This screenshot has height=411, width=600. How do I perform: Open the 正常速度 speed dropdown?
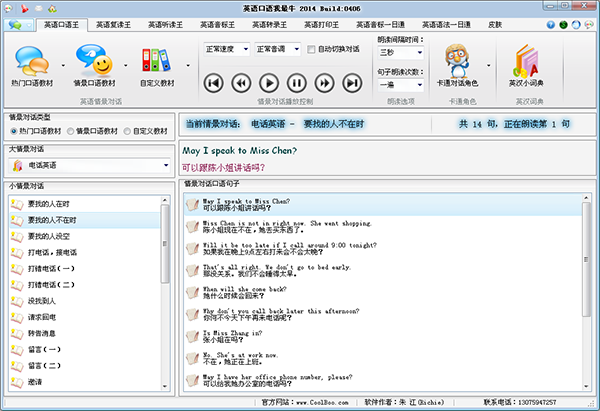(226, 48)
